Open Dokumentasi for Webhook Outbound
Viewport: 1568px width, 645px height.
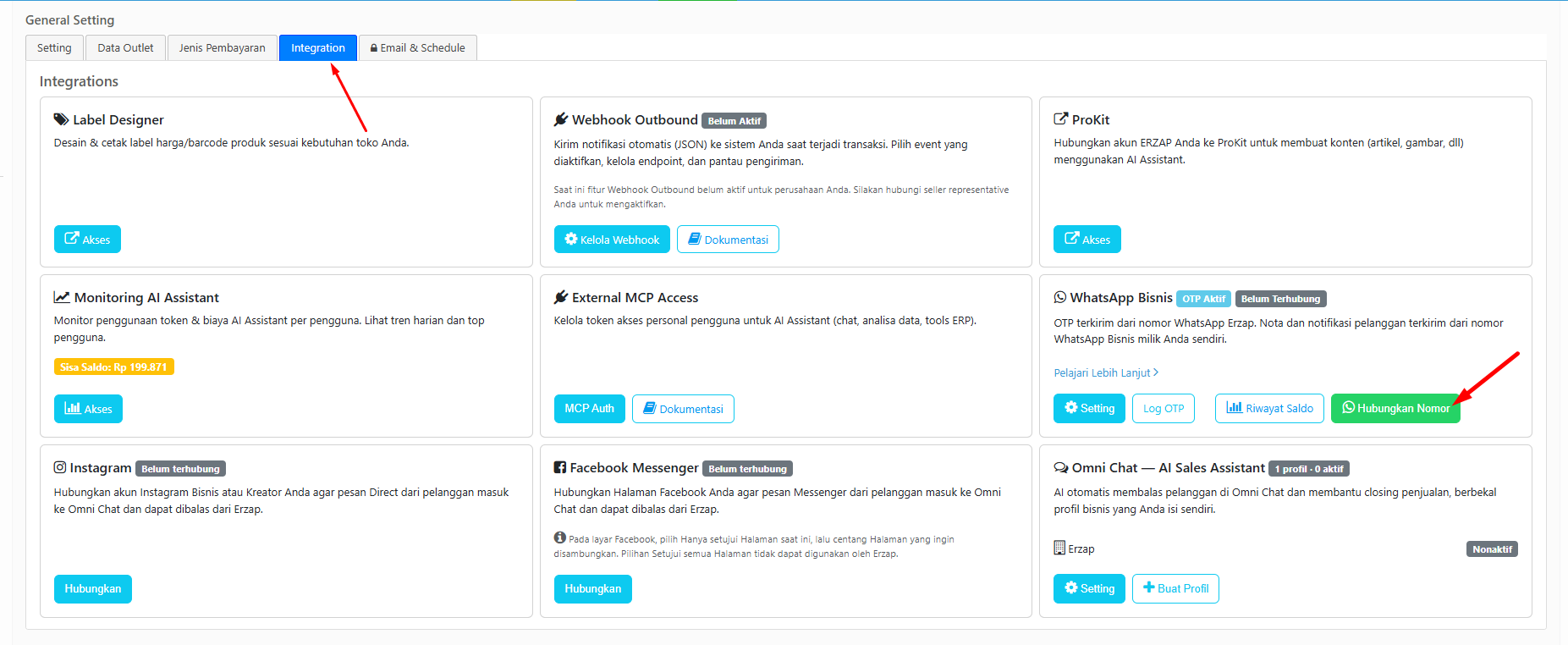728,240
